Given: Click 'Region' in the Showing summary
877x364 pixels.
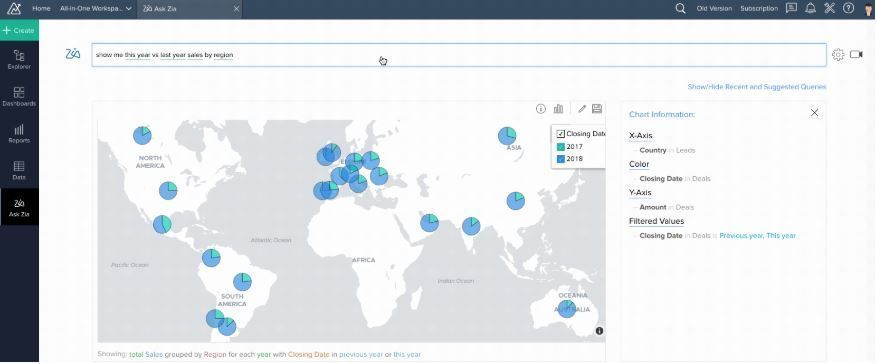Looking at the screenshot, I should click(215, 354).
